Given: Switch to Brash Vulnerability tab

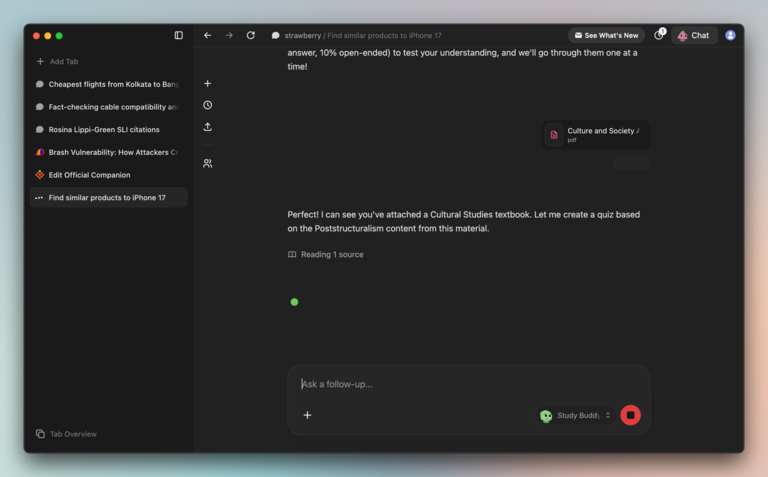Looking at the screenshot, I should click(108, 152).
